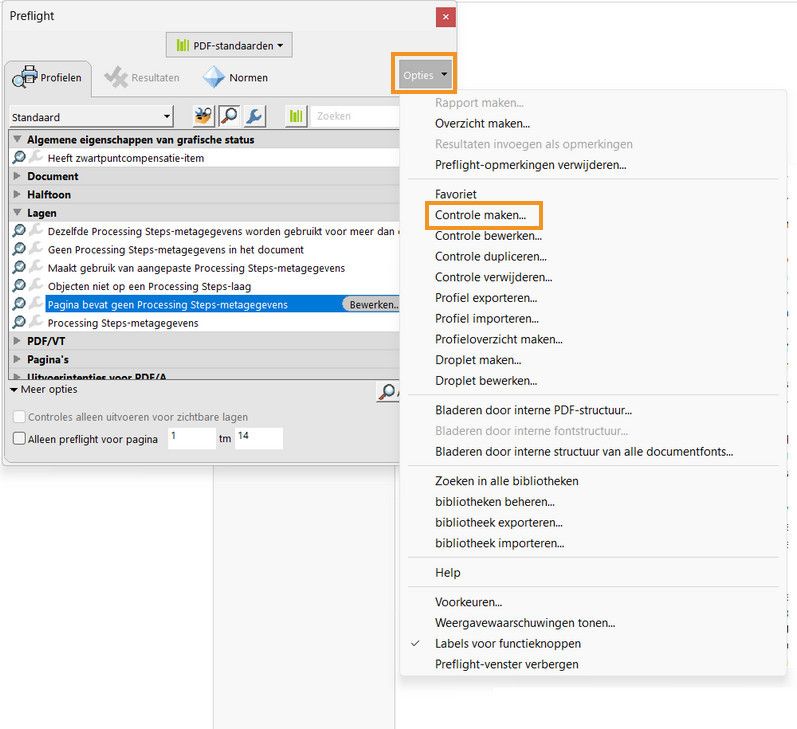Choose Profieloverzicht maken menu item

pyautogui.click(x=499, y=340)
